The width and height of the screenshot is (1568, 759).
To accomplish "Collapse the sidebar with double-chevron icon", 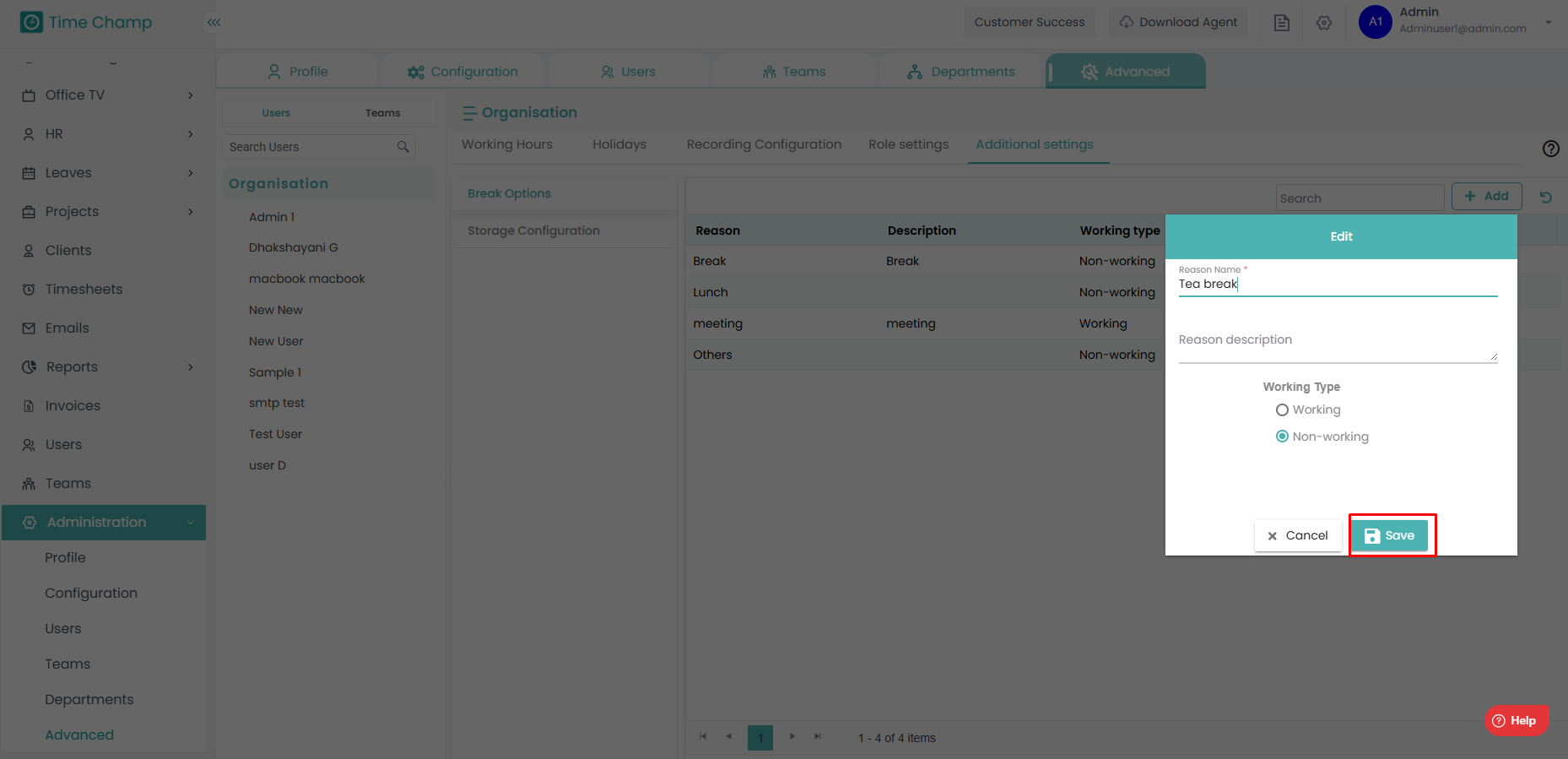I will [x=214, y=22].
